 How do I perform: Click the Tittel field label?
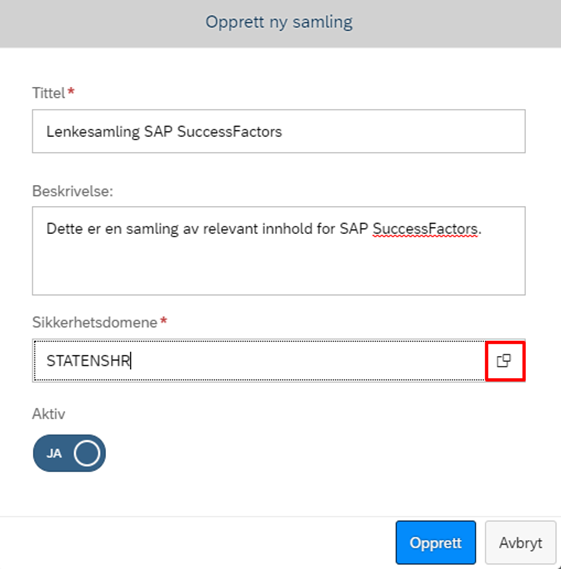tap(49, 93)
